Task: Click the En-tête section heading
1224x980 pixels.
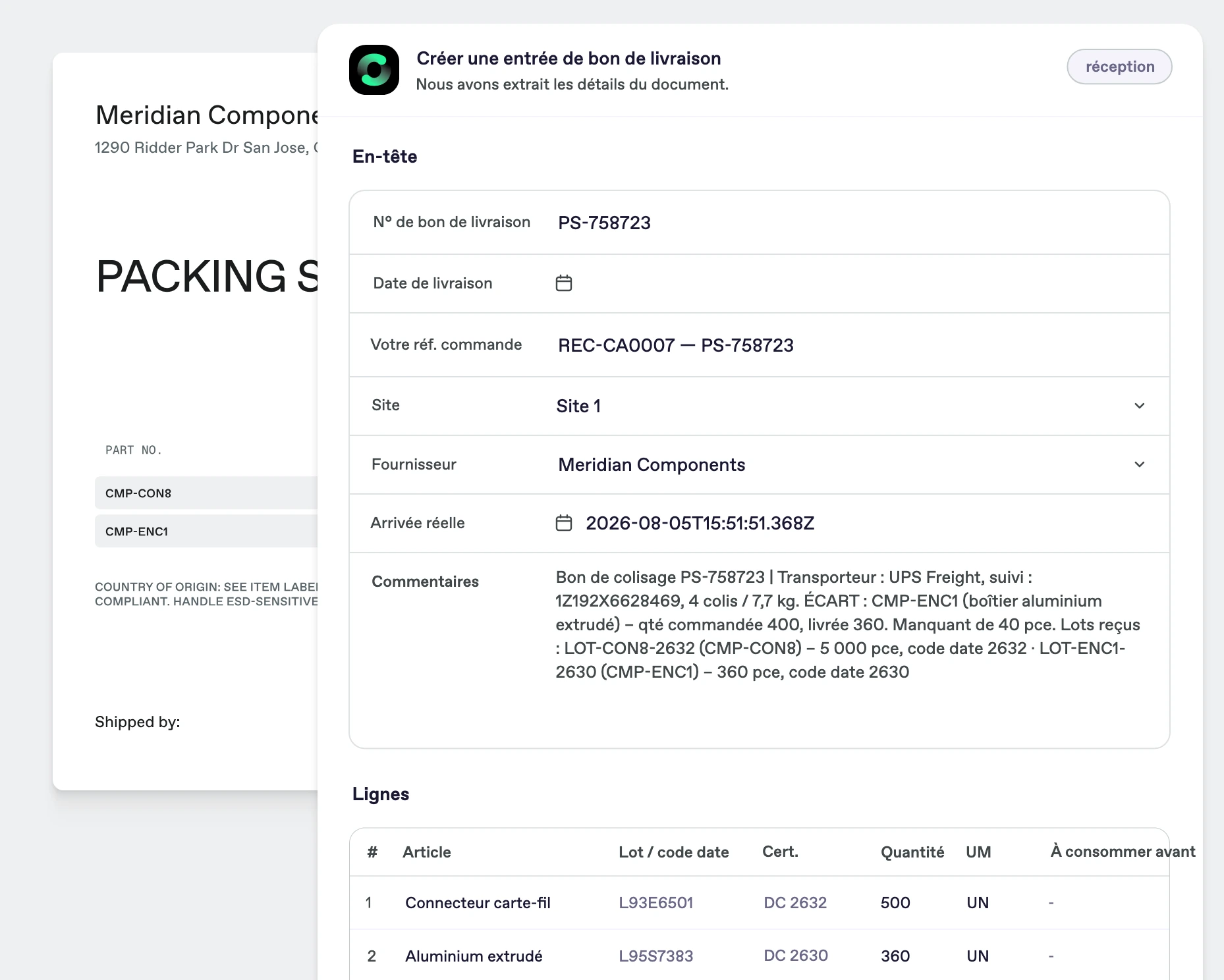Action: click(x=385, y=156)
